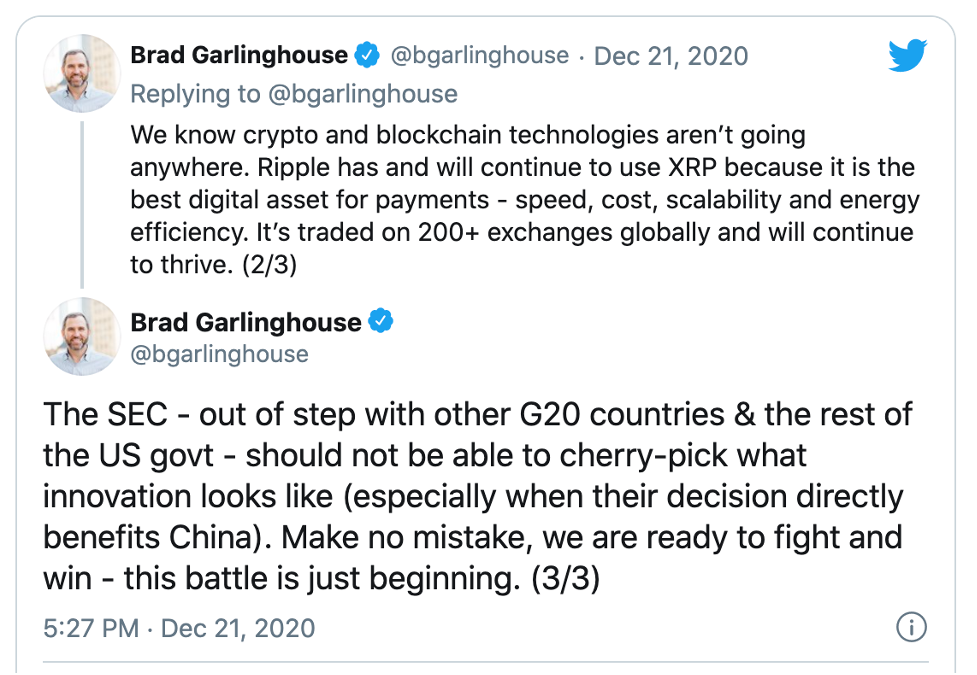The image size is (977, 675).
Task: Open the top Brad Garlinghouse display name
Action: coord(239,55)
